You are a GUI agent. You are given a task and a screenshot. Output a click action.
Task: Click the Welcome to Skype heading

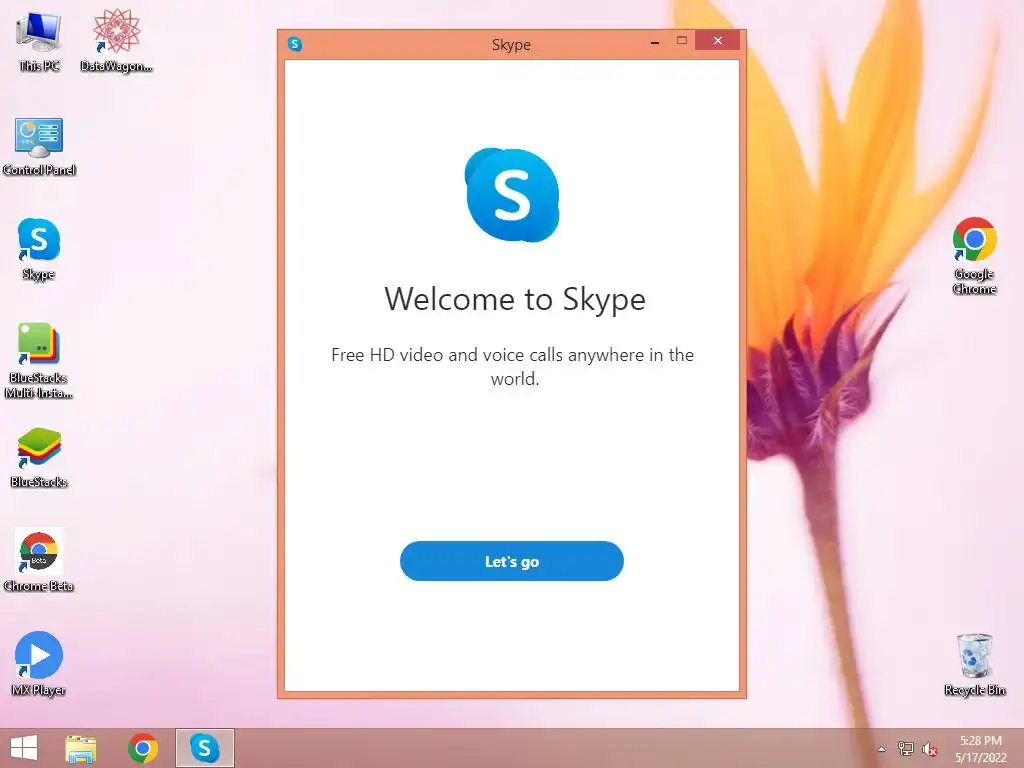tap(515, 299)
